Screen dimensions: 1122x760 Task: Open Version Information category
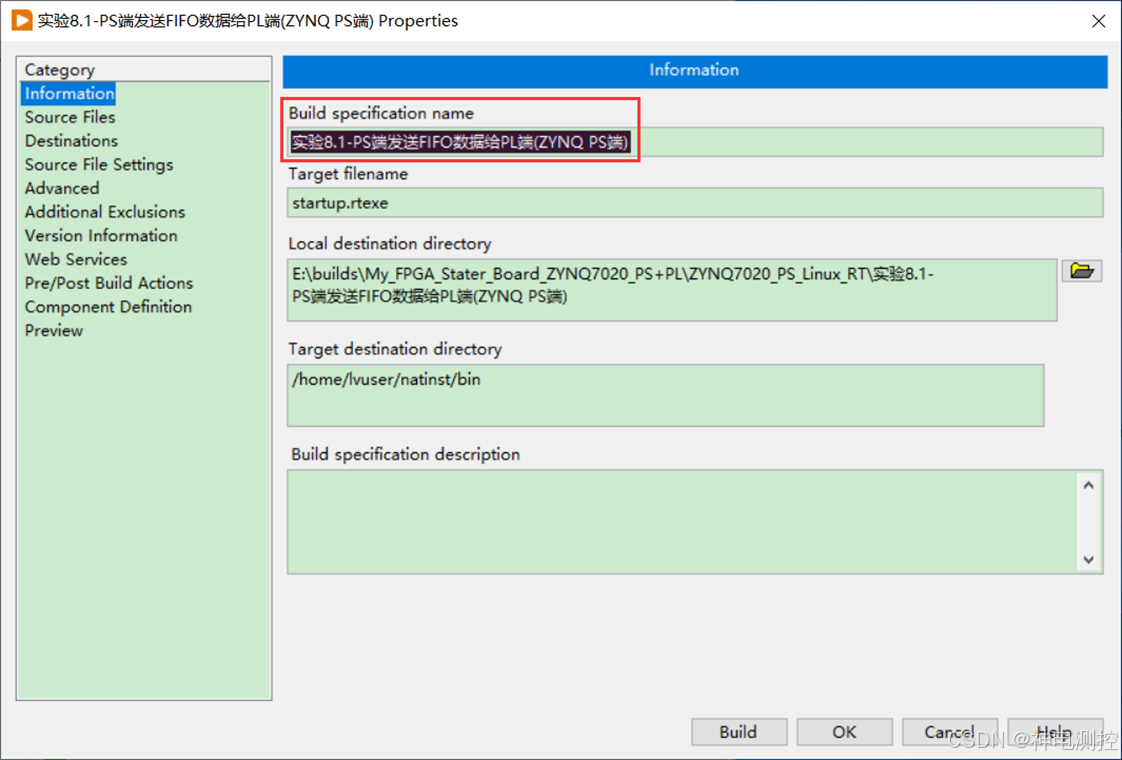(x=101, y=235)
